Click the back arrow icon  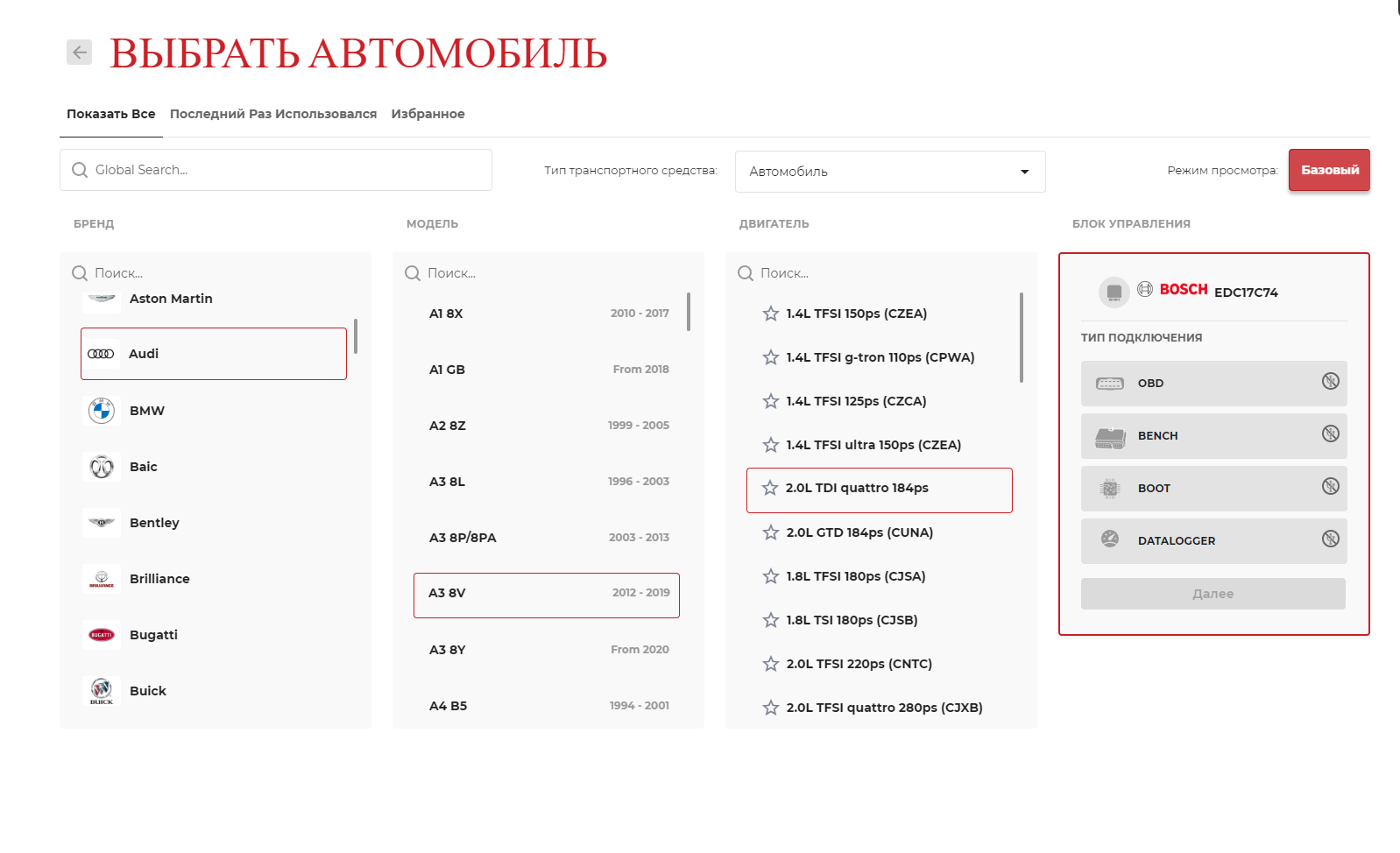[x=79, y=53]
